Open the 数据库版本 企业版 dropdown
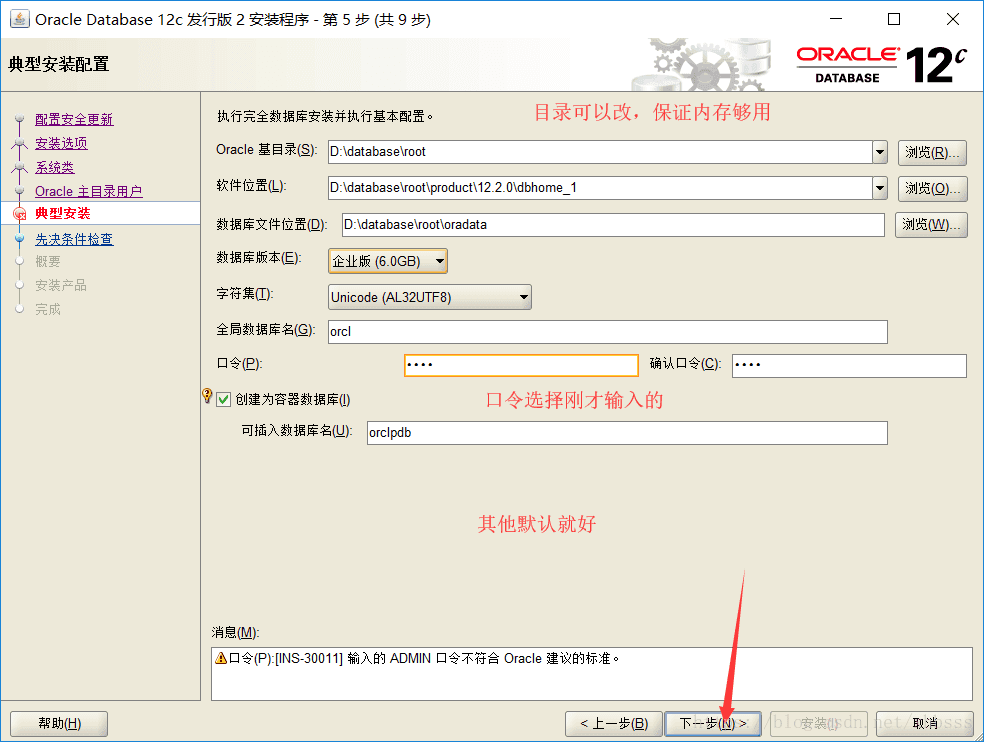 coord(388,261)
